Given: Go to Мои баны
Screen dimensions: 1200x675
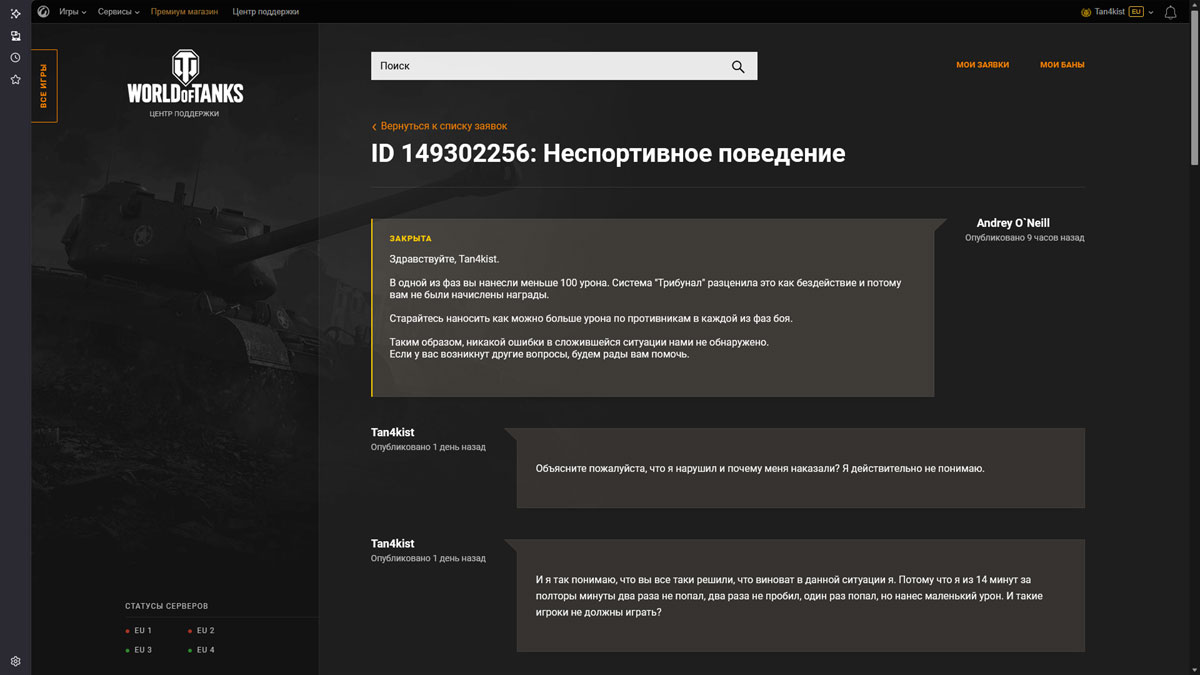Looking at the screenshot, I should click(x=1062, y=65).
